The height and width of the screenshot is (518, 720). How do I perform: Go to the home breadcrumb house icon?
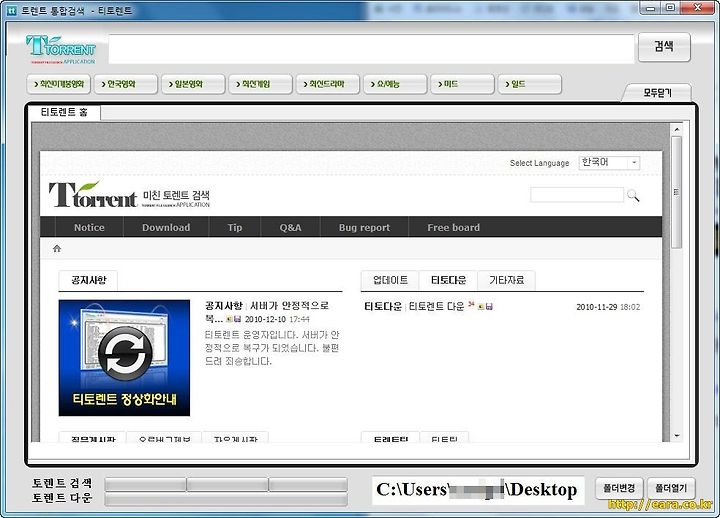coord(57,248)
